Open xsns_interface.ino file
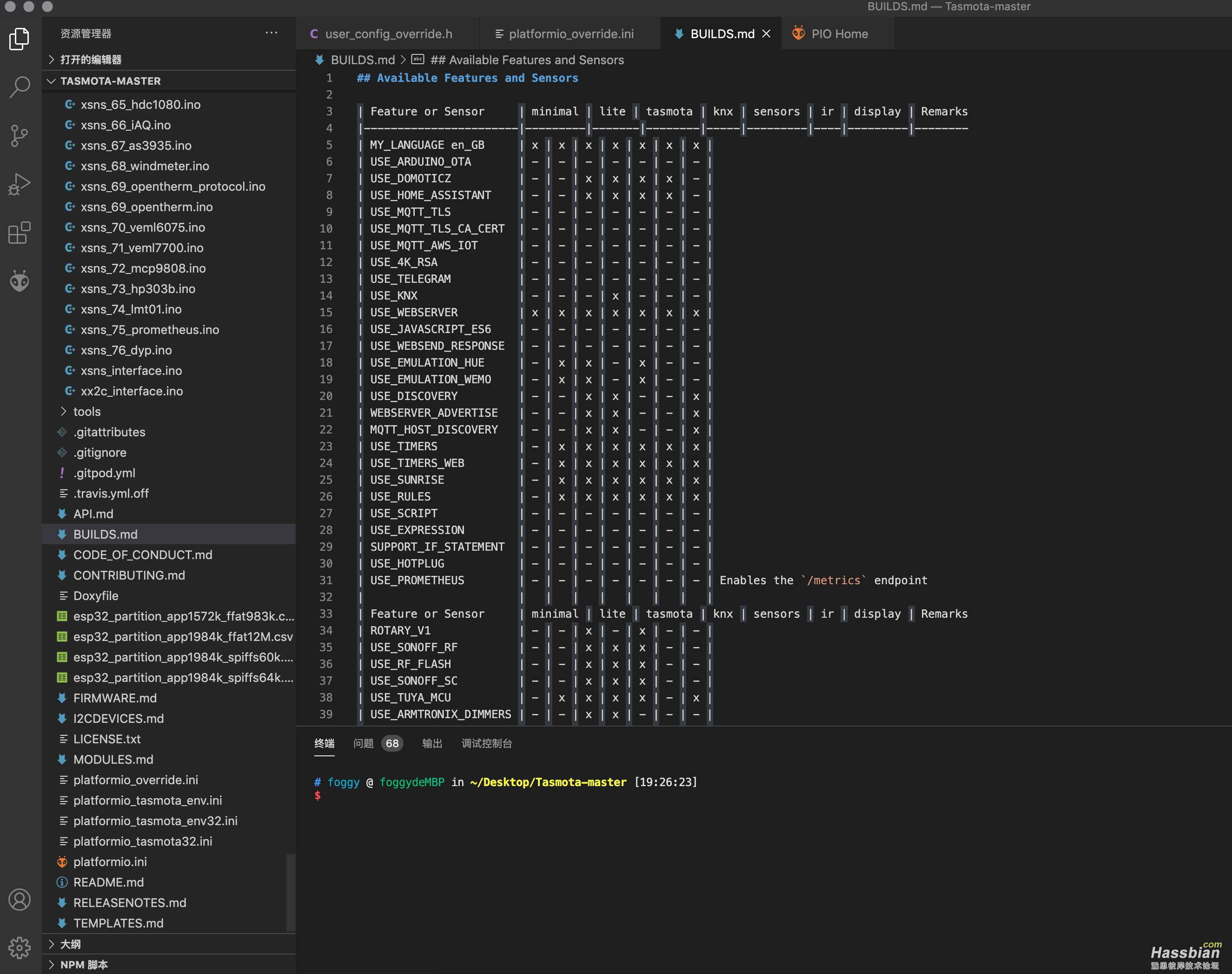 (x=169, y=371)
